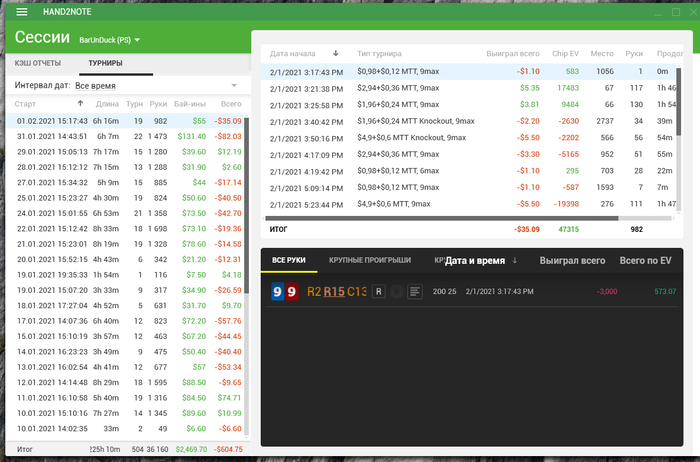Select the 31.01.2021 14:43:51 session row
700x462 pixels.
click(125, 136)
